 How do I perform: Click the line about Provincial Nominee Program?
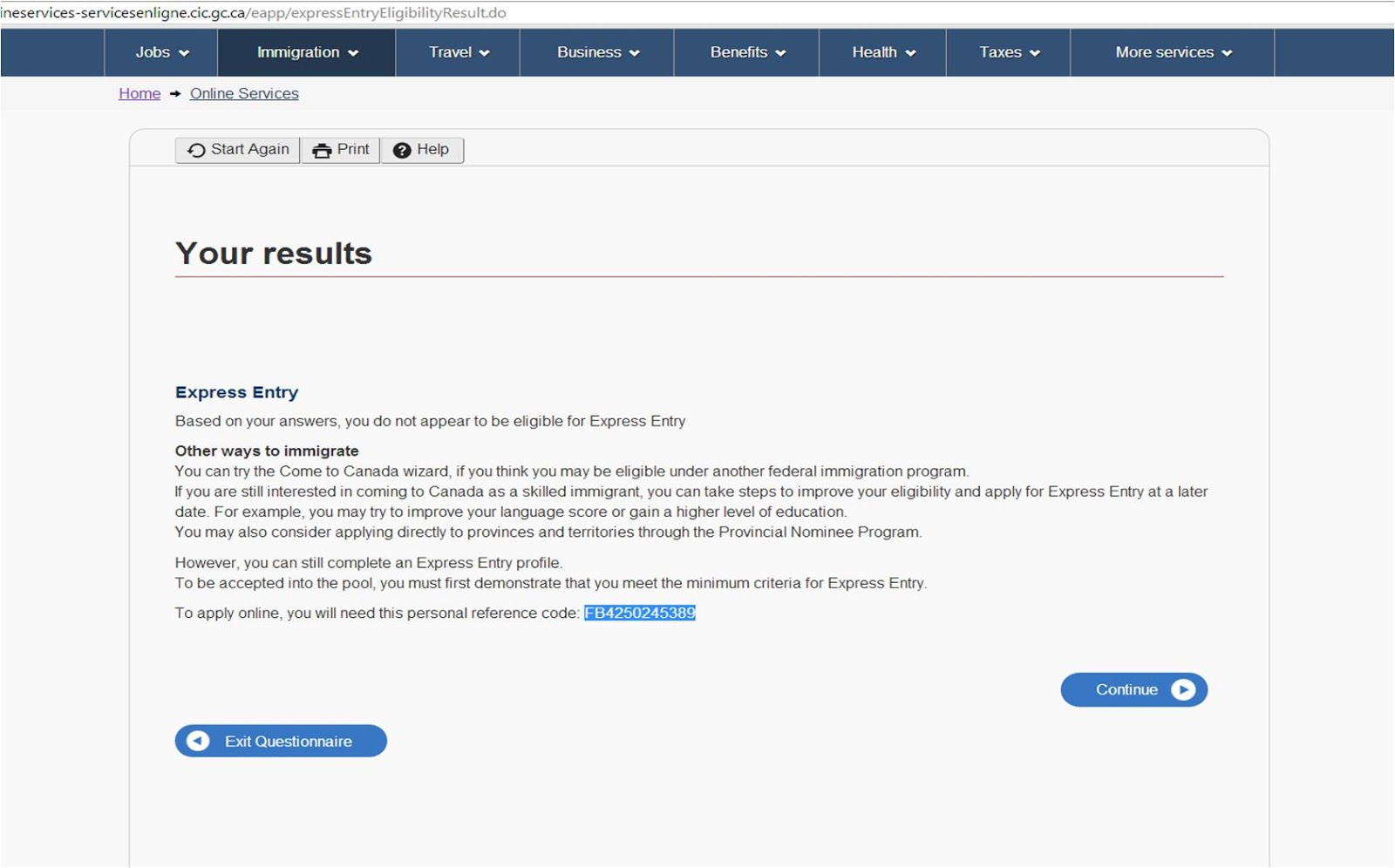548,532
